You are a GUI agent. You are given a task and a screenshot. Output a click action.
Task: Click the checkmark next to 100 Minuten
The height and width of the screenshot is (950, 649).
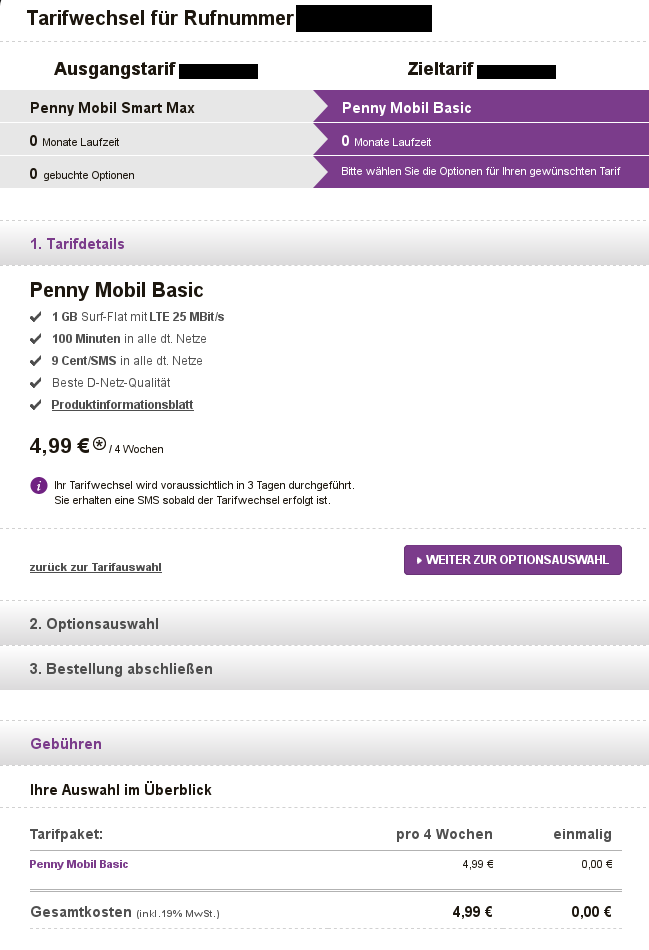pyautogui.click(x=36, y=339)
